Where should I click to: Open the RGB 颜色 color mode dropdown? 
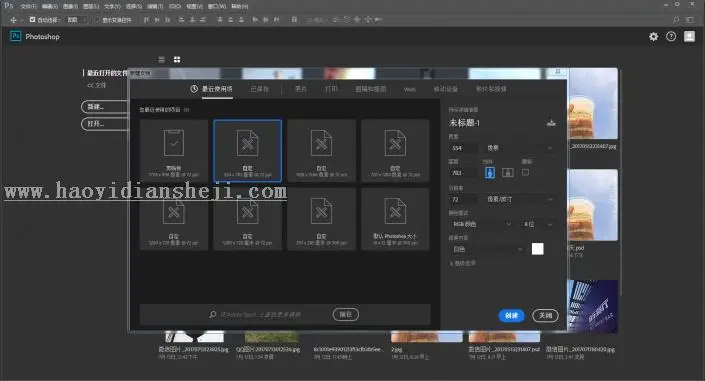pos(481,224)
